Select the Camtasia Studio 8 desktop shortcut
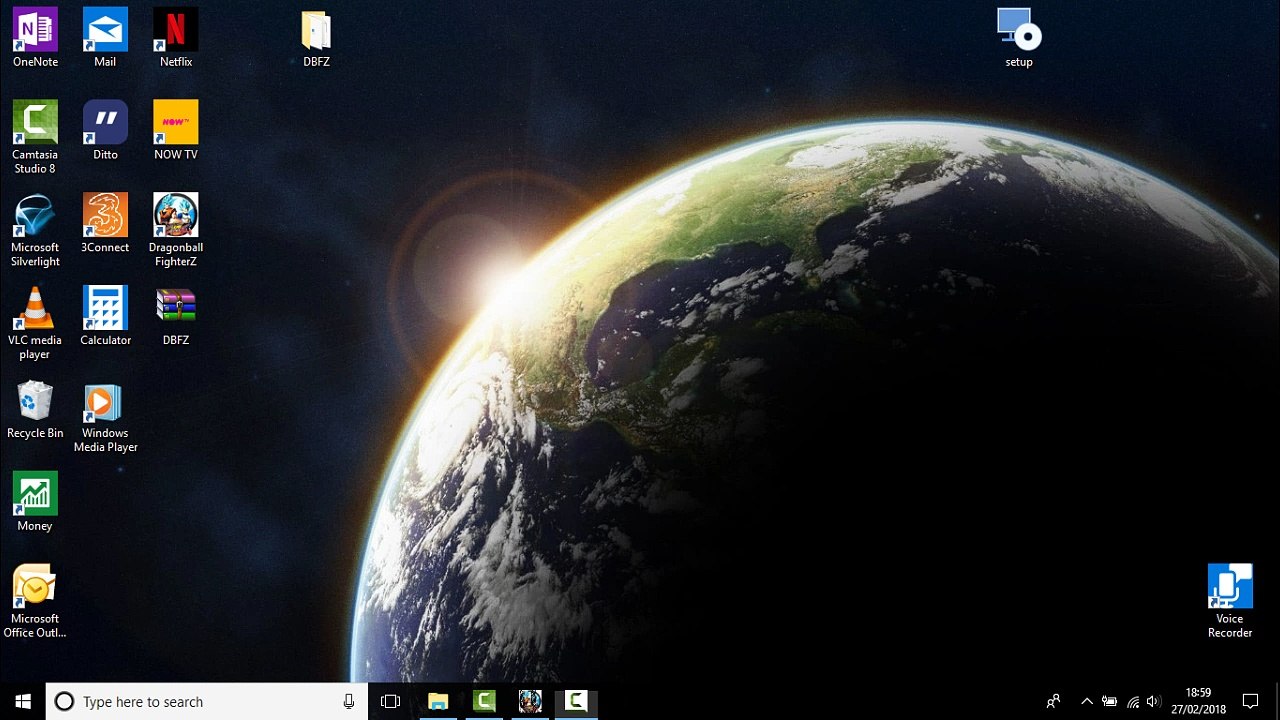 click(35, 138)
